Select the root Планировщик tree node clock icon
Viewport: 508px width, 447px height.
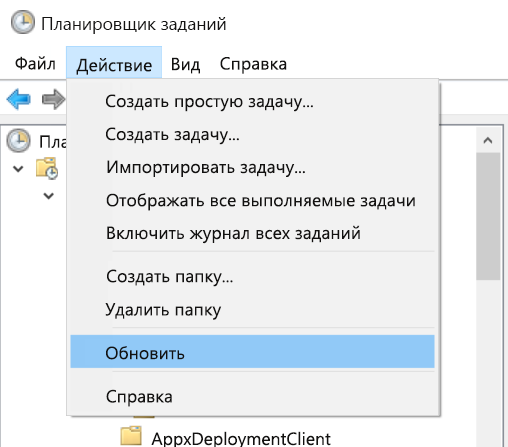[x=19, y=141]
